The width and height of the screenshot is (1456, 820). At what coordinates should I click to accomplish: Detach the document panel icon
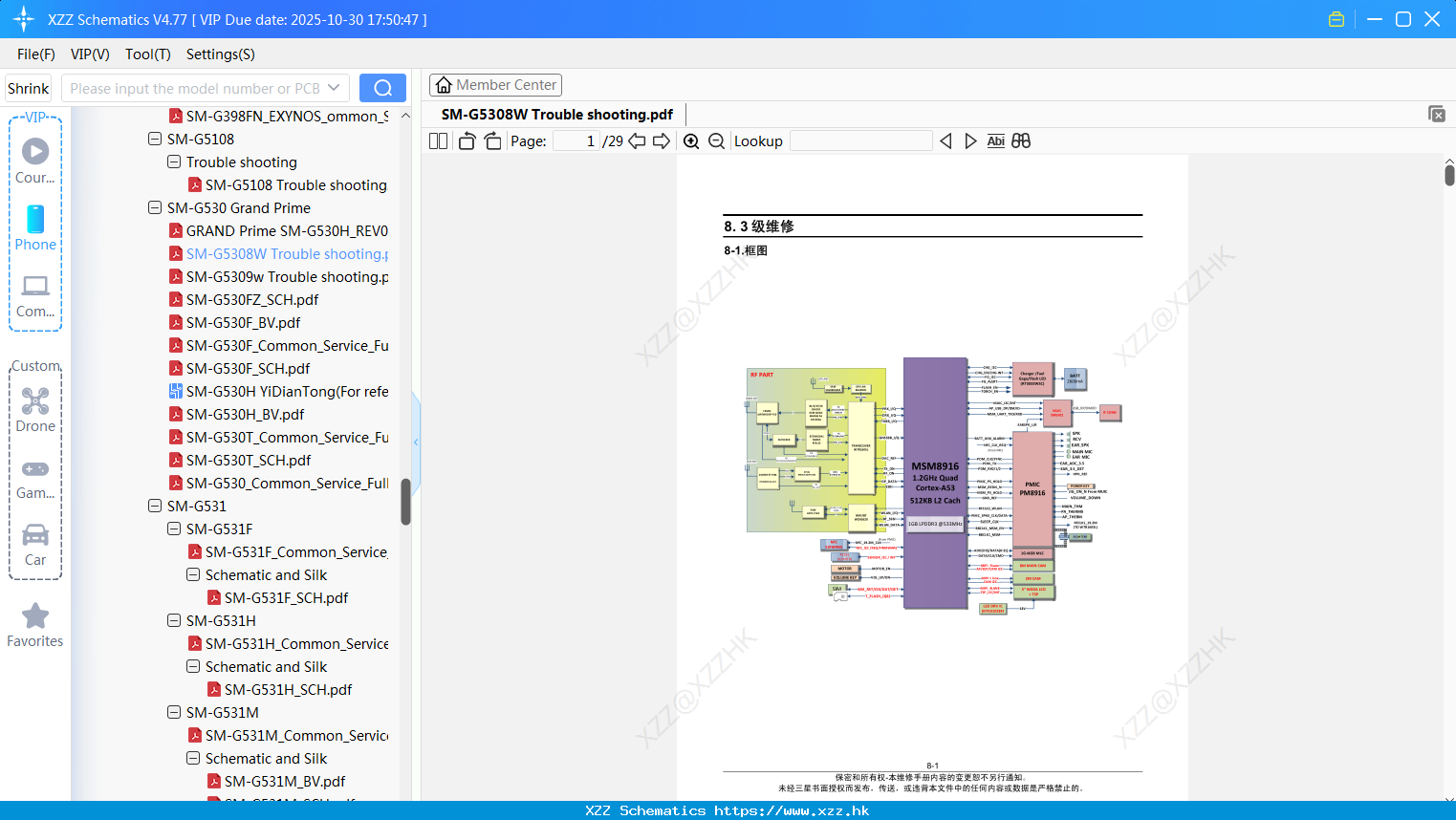[x=1437, y=114]
